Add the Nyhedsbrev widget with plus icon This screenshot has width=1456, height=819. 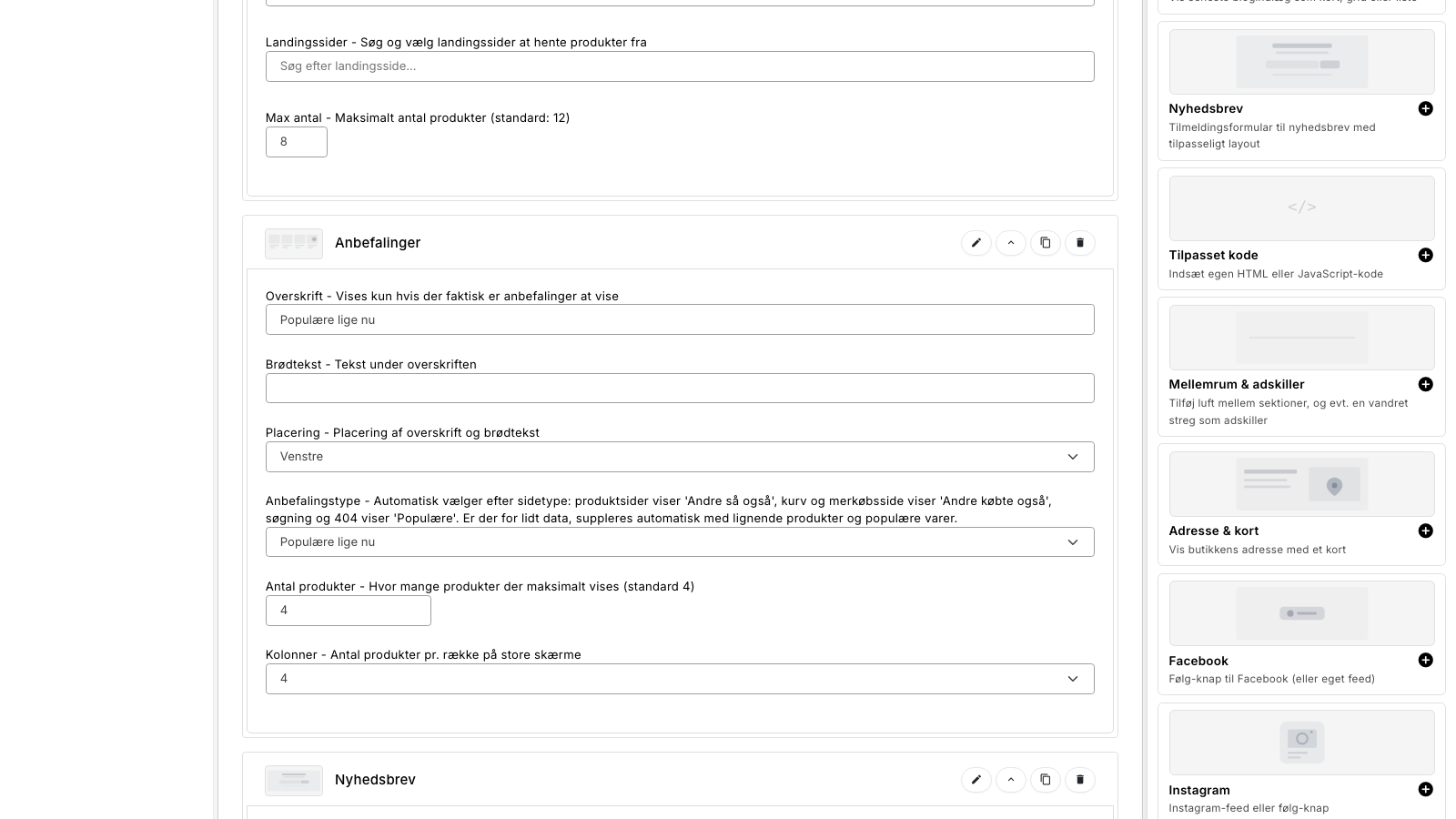point(1426,108)
